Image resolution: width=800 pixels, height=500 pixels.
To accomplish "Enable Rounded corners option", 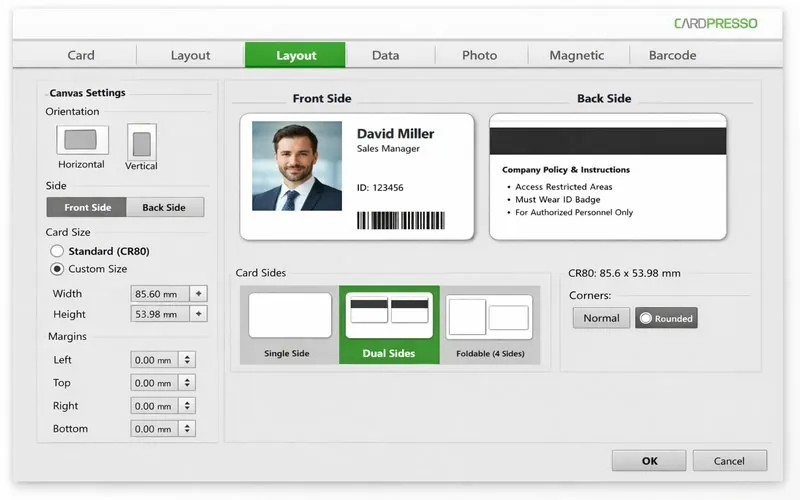I will pos(666,318).
